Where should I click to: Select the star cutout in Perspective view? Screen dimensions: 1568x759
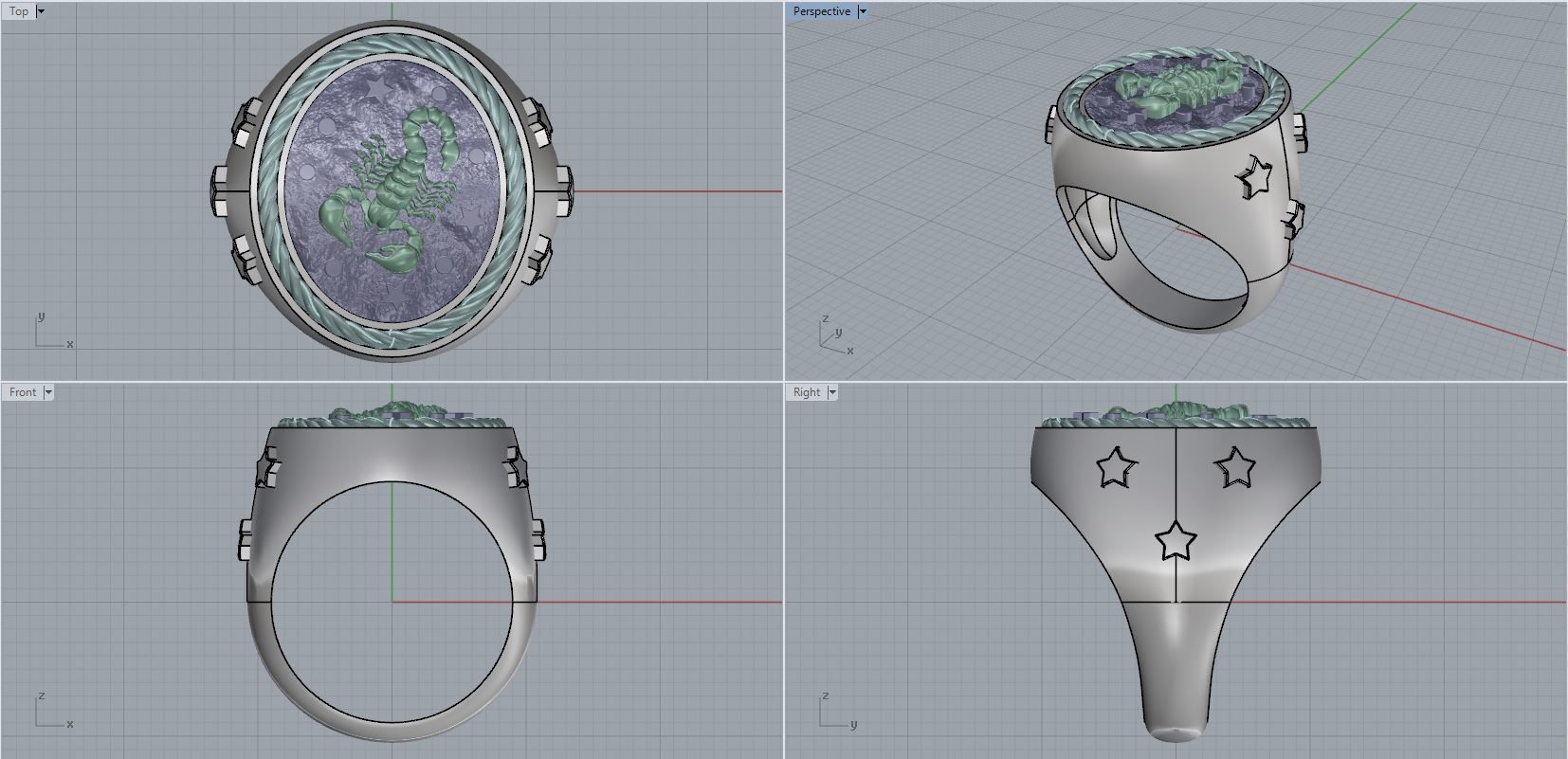(x=1256, y=176)
